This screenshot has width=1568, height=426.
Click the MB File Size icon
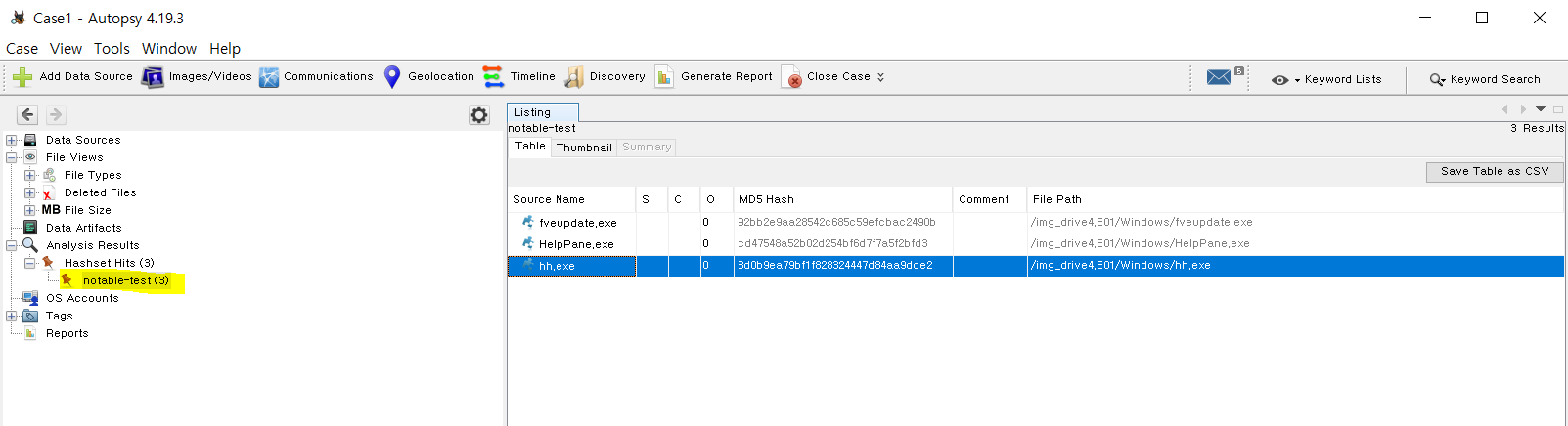[x=51, y=210]
